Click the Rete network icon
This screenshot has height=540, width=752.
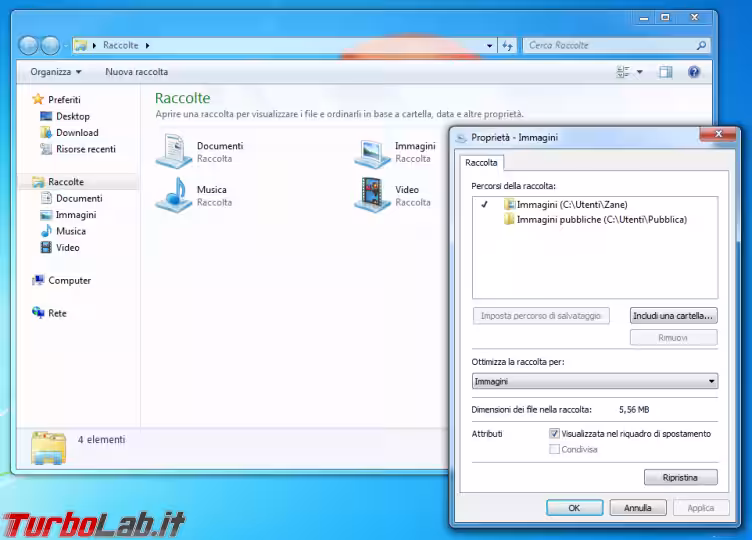click(x=38, y=313)
